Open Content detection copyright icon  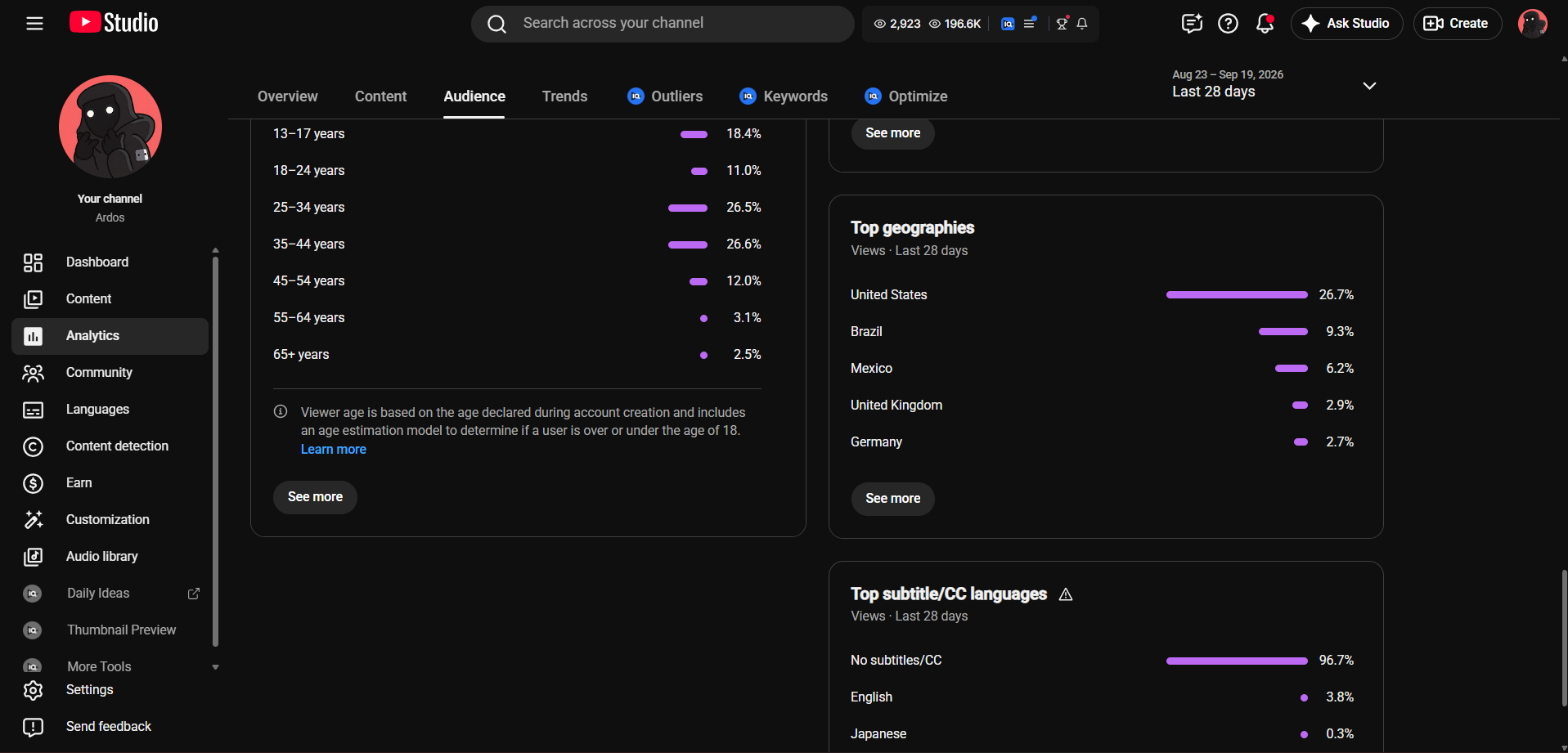(33, 446)
